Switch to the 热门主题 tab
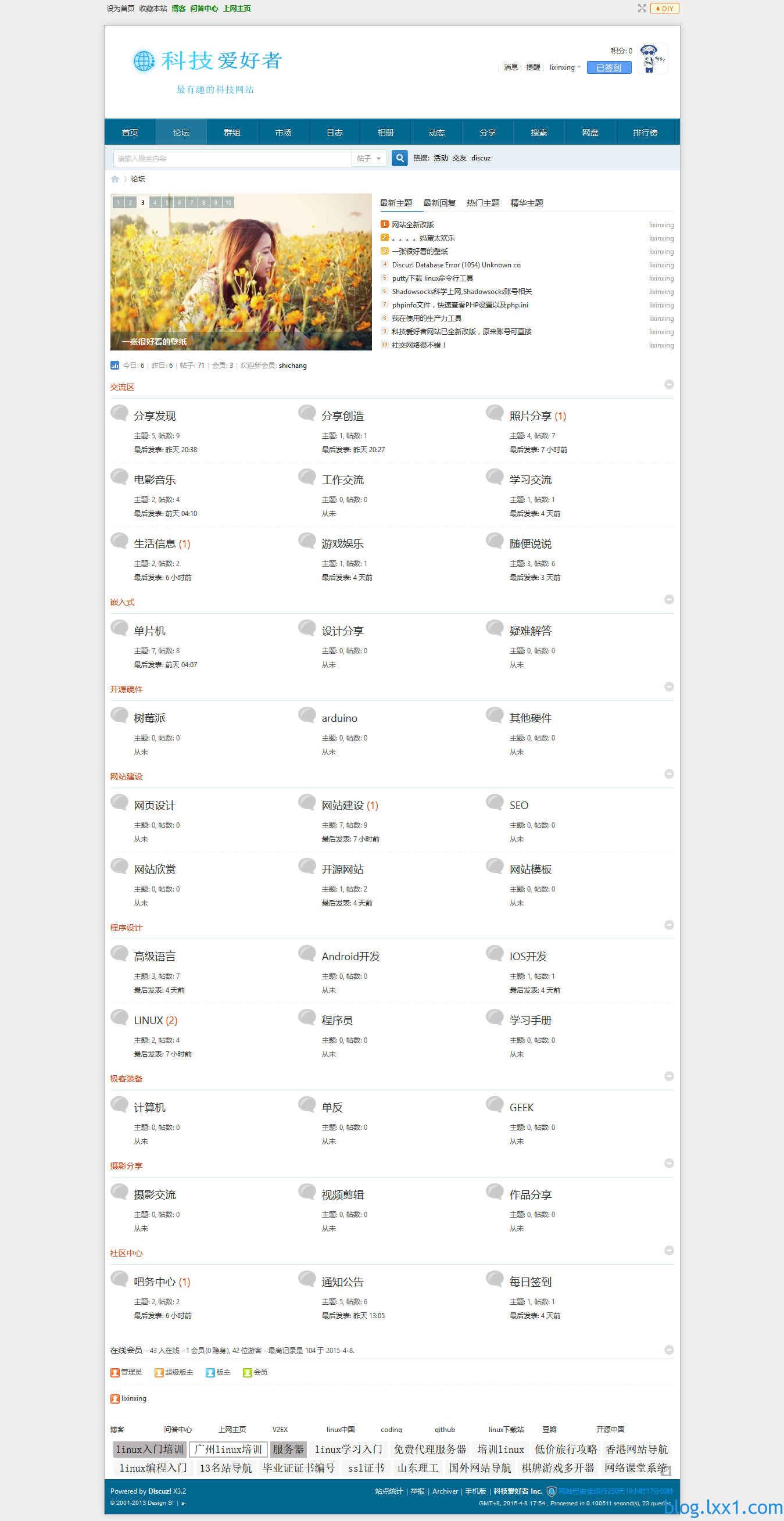The height and width of the screenshot is (1521, 784). point(483,203)
